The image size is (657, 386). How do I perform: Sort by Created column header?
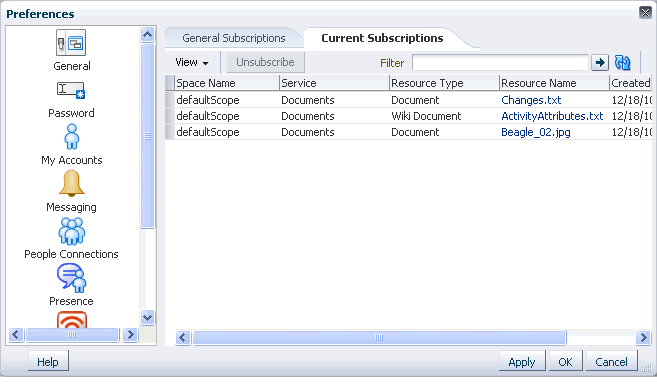(631, 83)
